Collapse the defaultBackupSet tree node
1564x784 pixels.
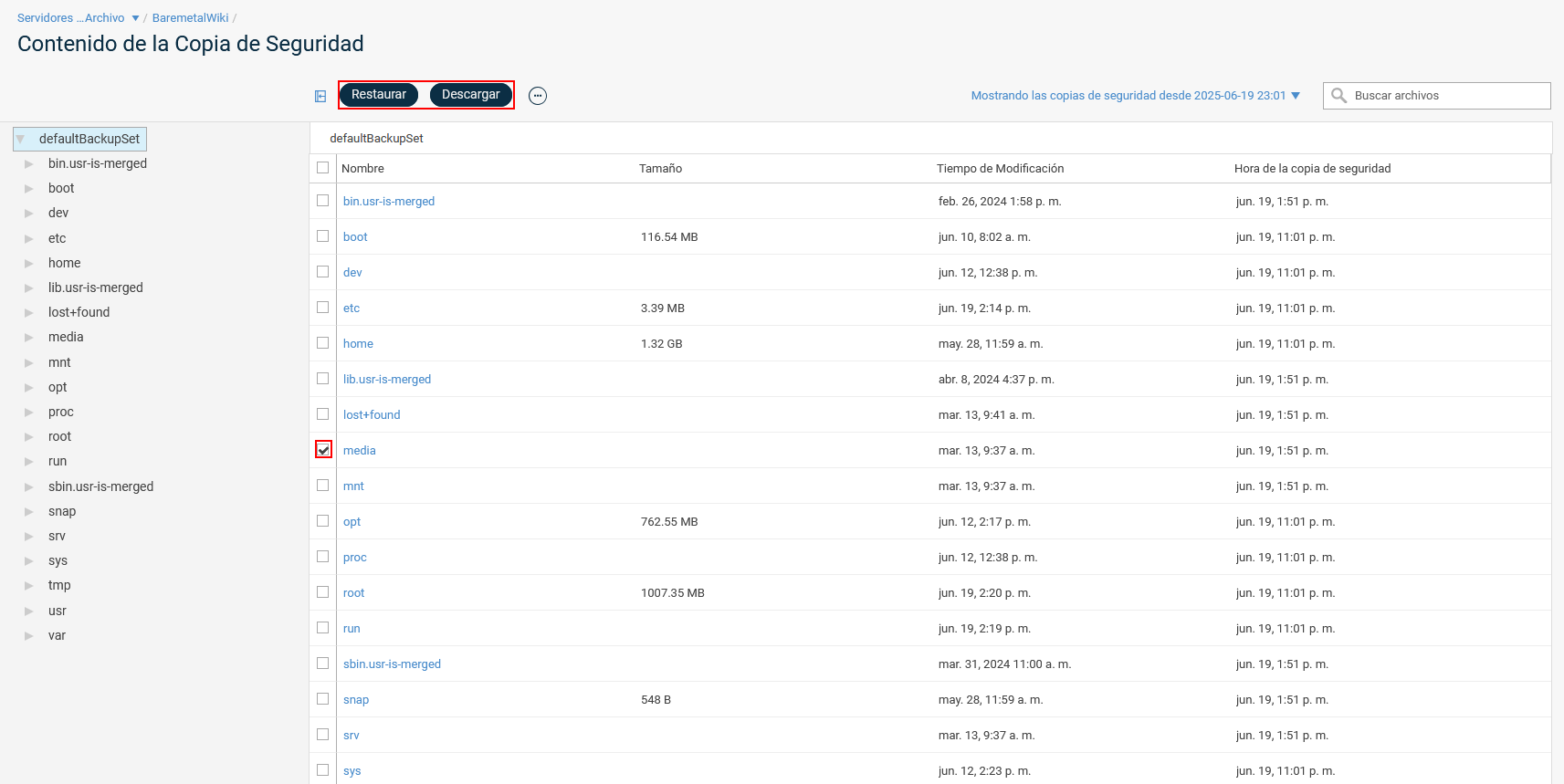click(x=21, y=140)
